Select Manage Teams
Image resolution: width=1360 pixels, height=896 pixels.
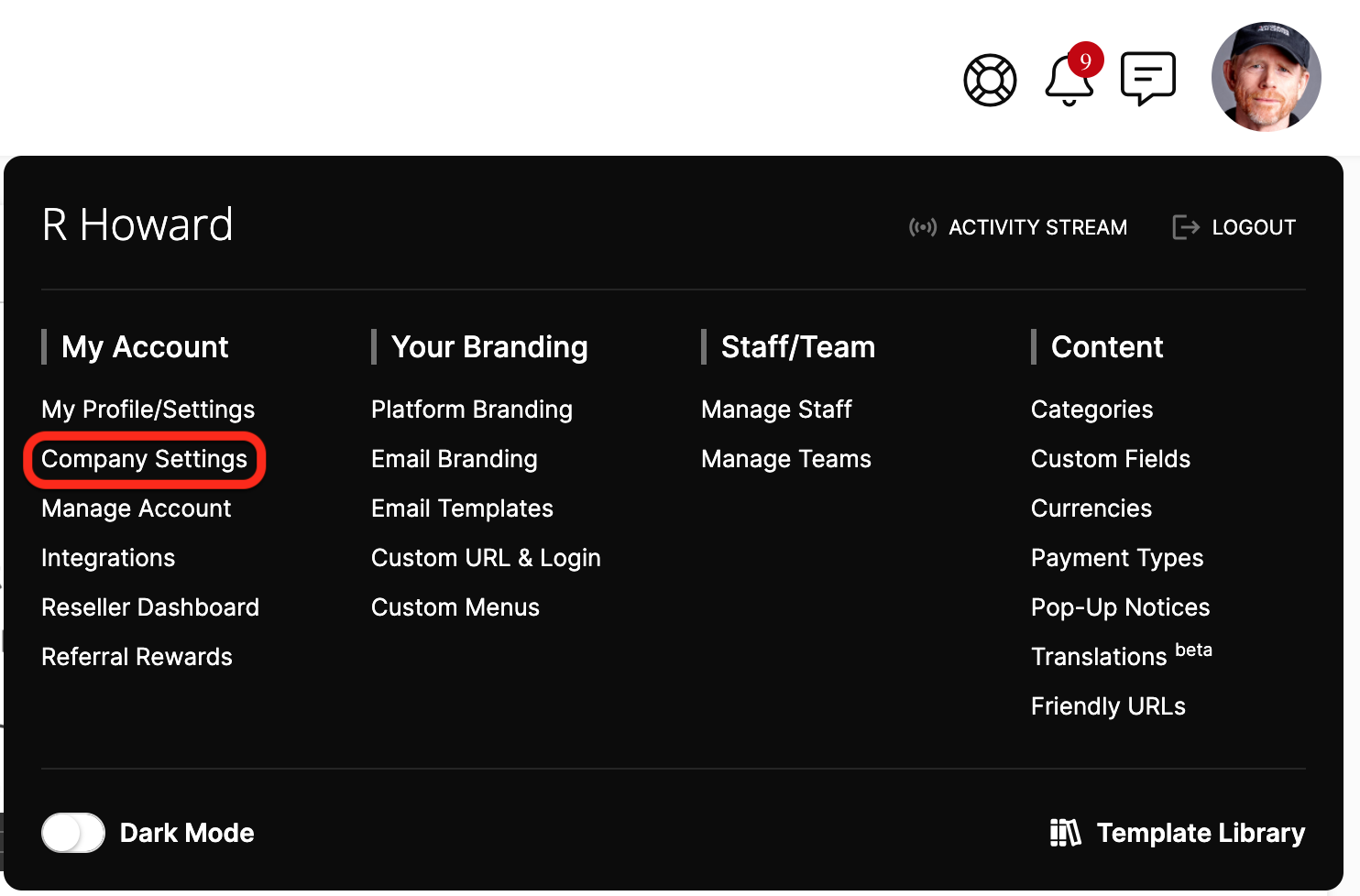pos(786,459)
